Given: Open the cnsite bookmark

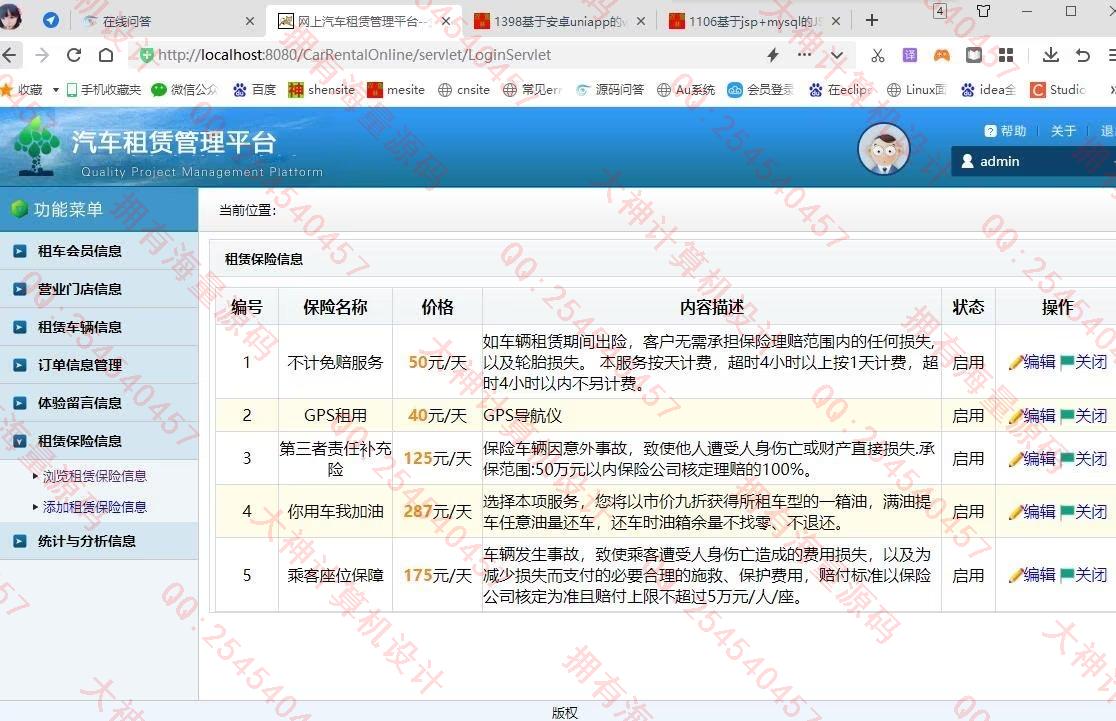Looking at the screenshot, I should point(464,90).
